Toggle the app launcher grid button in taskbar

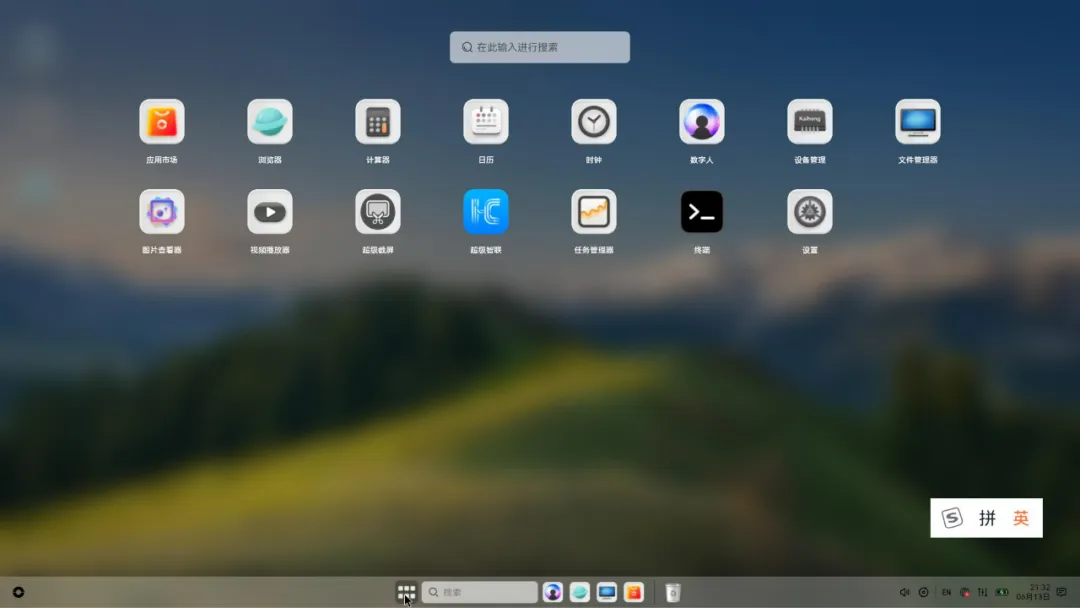tap(406, 592)
